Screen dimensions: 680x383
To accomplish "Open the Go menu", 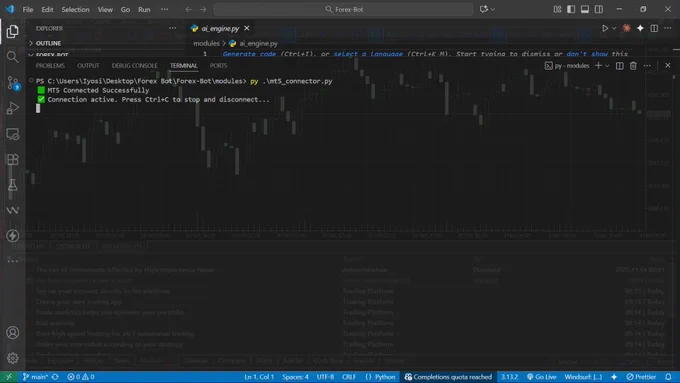I will (125, 9).
